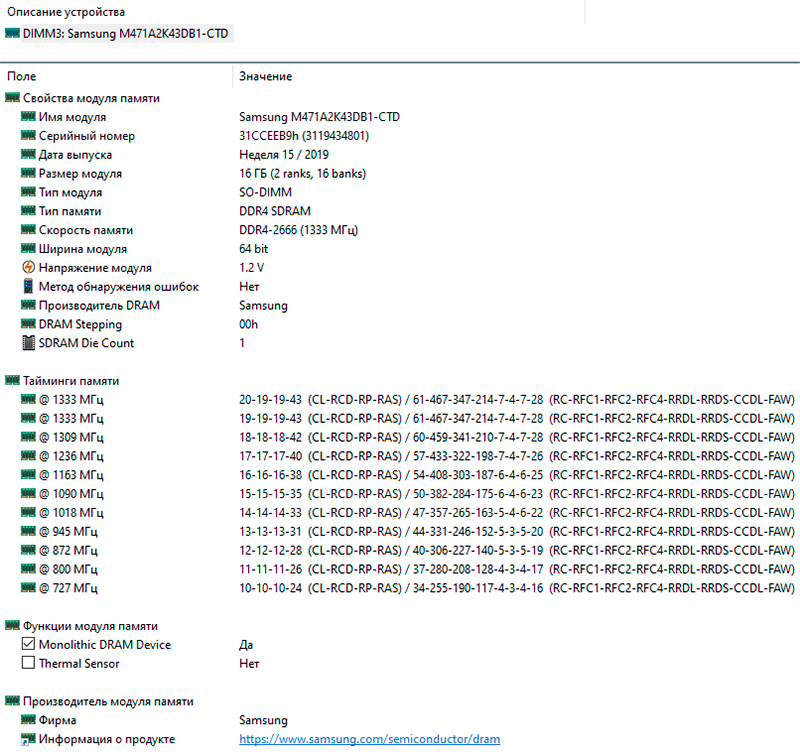Image resolution: width=800 pixels, height=756 pixels.
Task: Click the Тайминги памяти group icon
Action: pyautogui.click(x=12, y=380)
